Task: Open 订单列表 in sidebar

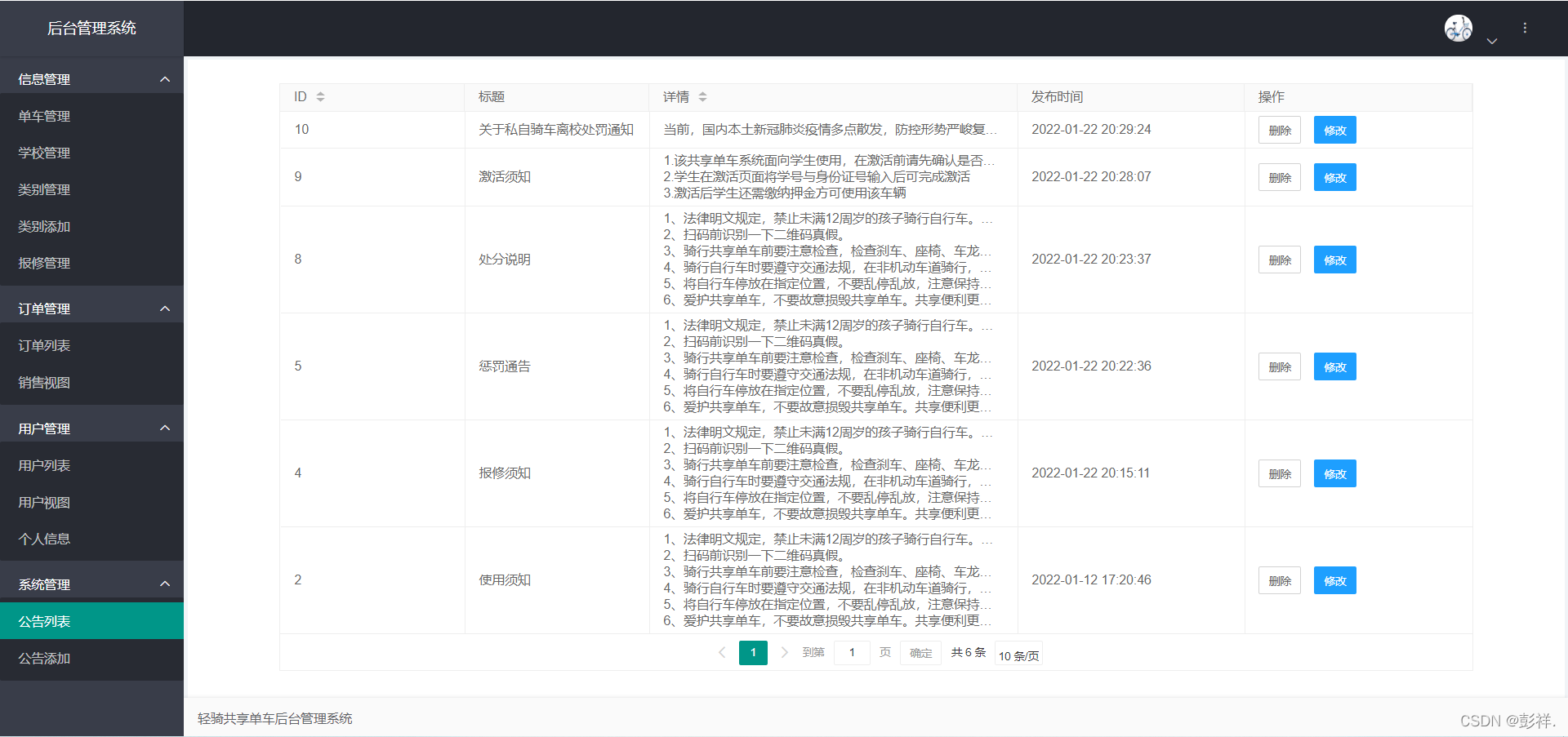Action: click(x=91, y=345)
